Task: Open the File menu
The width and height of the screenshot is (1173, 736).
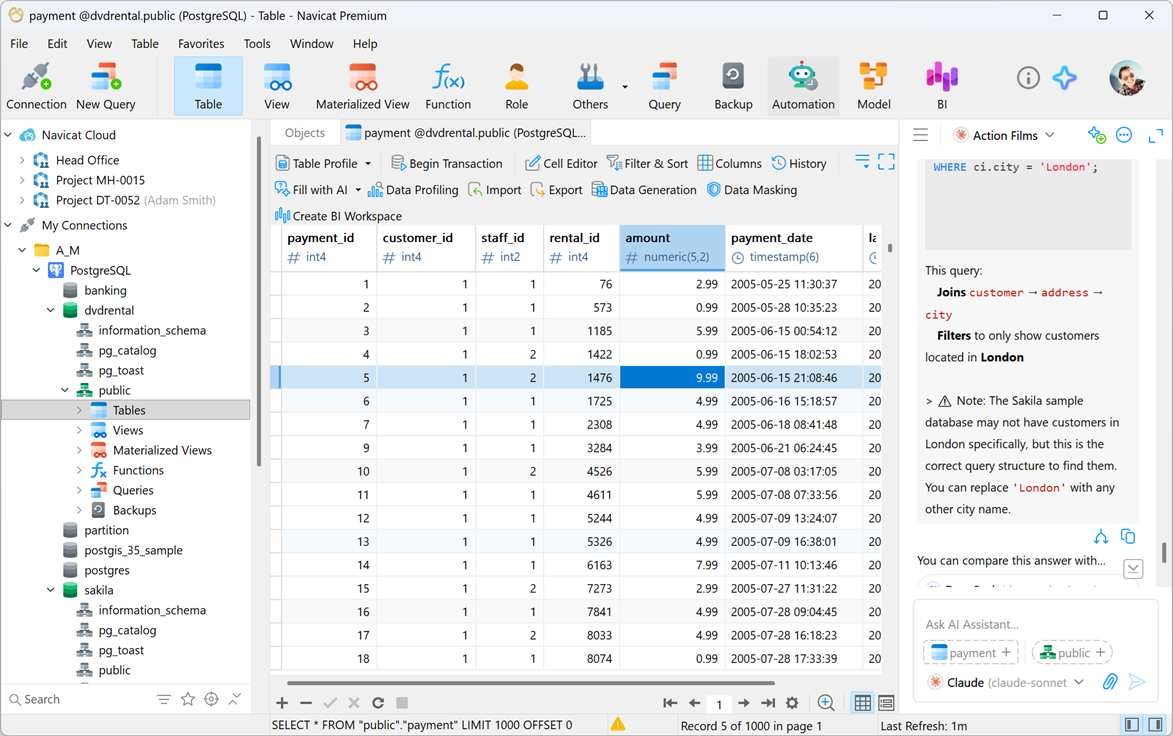Action: (x=19, y=43)
